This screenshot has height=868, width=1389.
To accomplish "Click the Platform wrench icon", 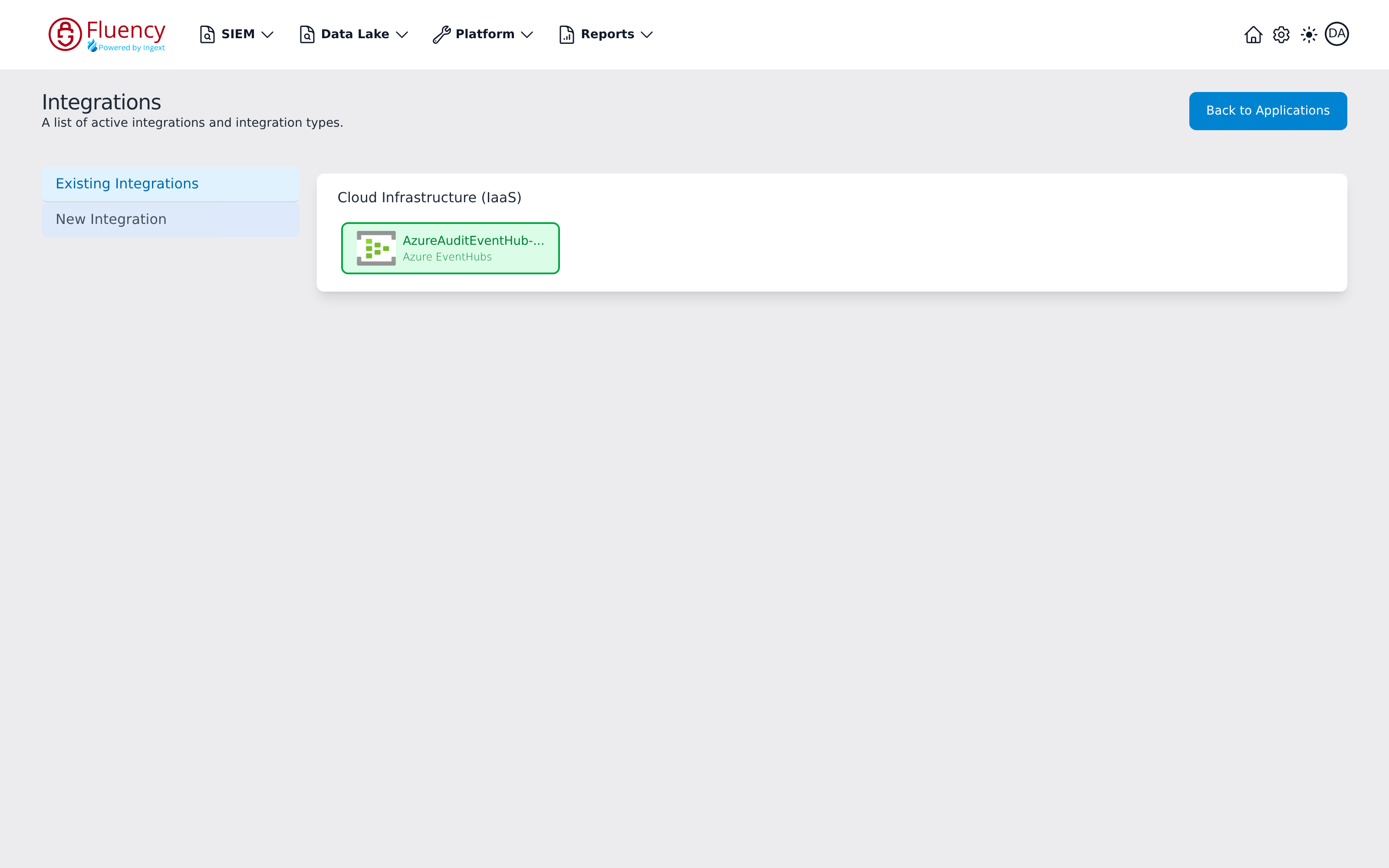I will 441,34.
